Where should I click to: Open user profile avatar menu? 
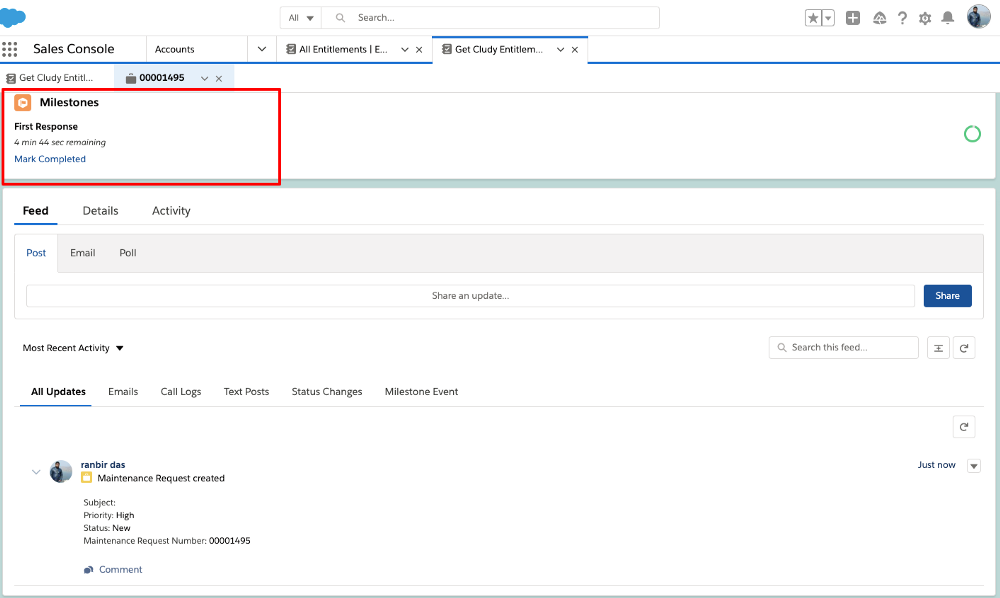pos(978,17)
